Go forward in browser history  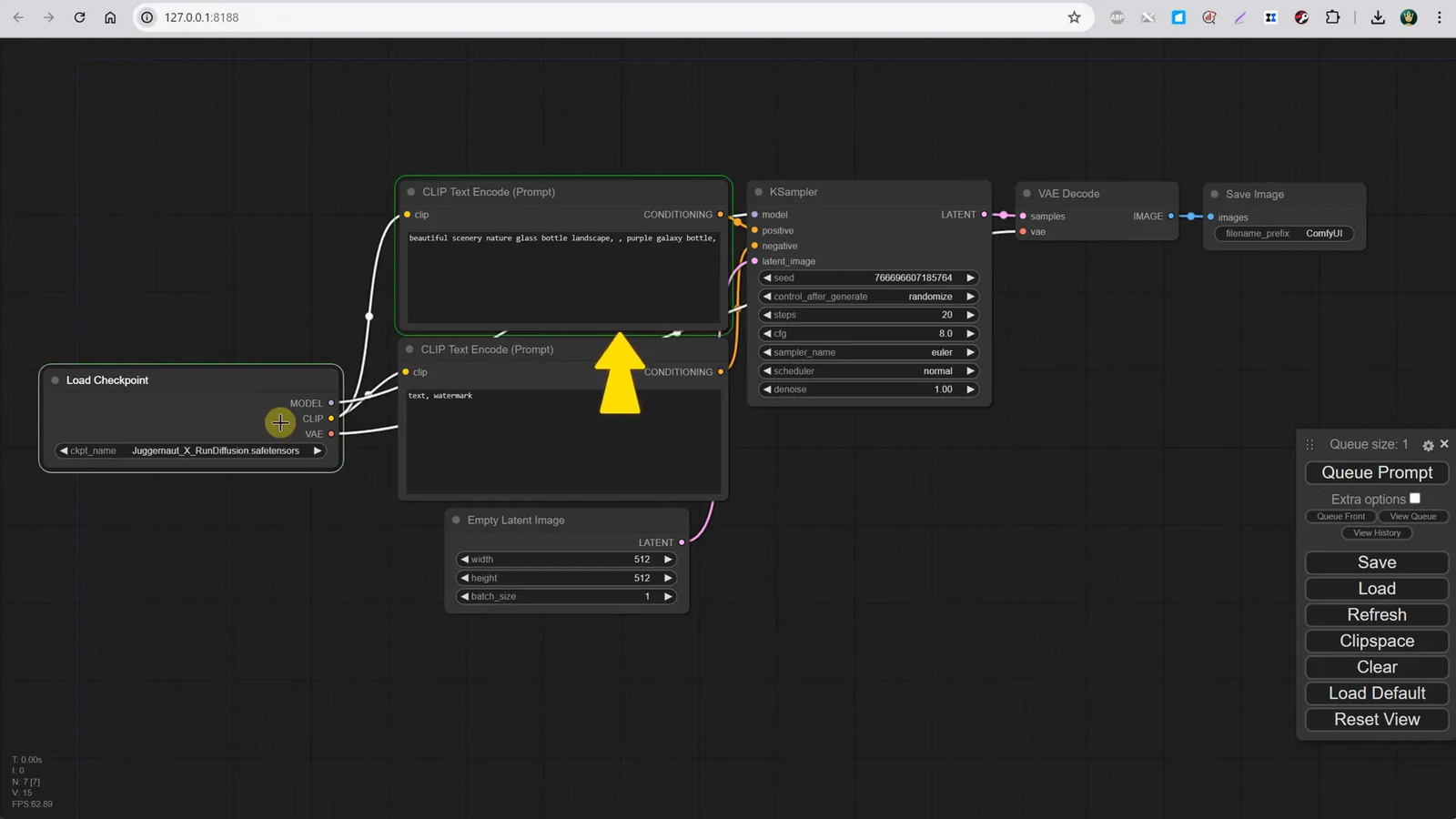click(x=49, y=17)
